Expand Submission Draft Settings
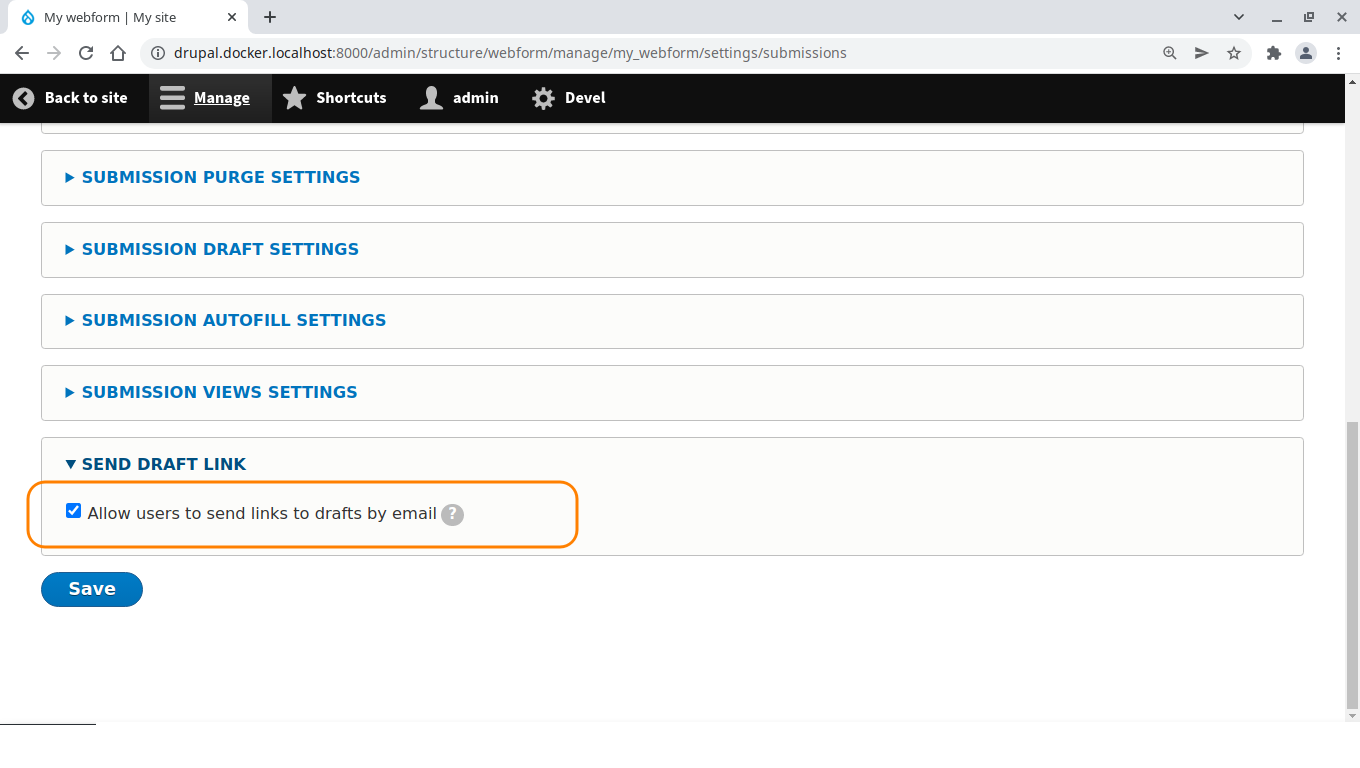The height and width of the screenshot is (768, 1360). [x=220, y=249]
